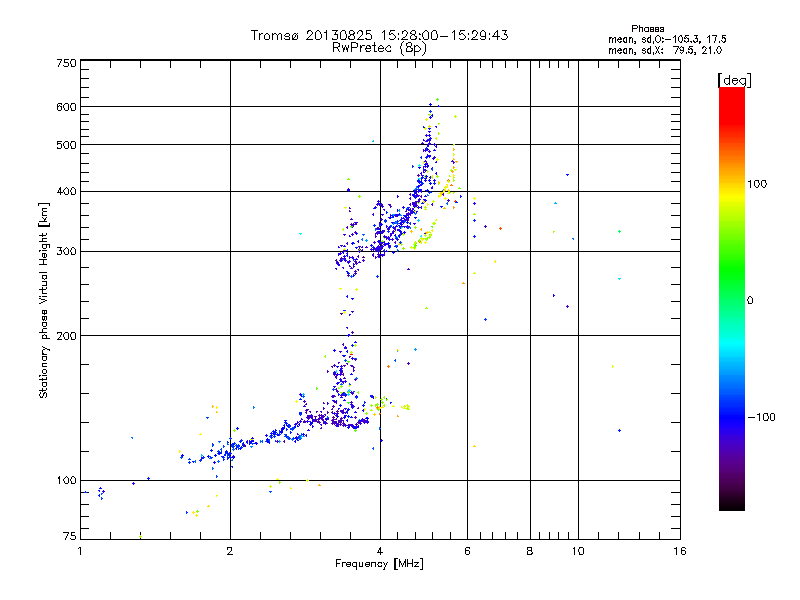Click the colorbar '-100' tick label
The width and height of the screenshot is (800, 600).
(761, 417)
